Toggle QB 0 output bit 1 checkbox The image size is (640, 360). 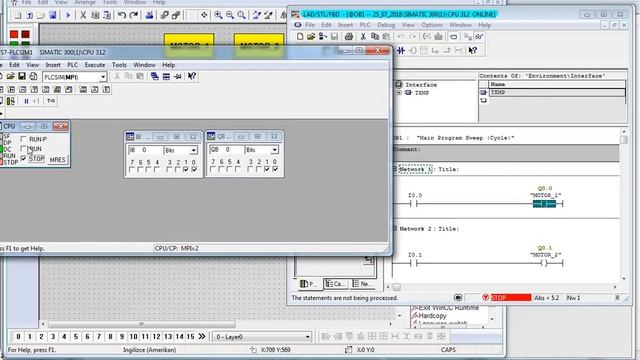(x=267, y=169)
